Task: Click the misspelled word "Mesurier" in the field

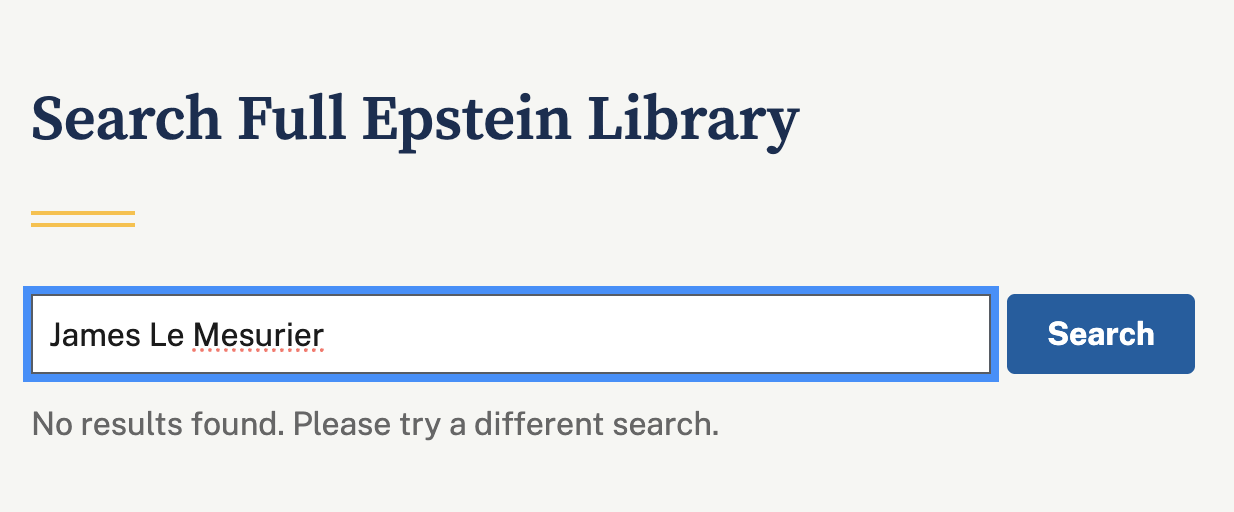Action: [258, 334]
